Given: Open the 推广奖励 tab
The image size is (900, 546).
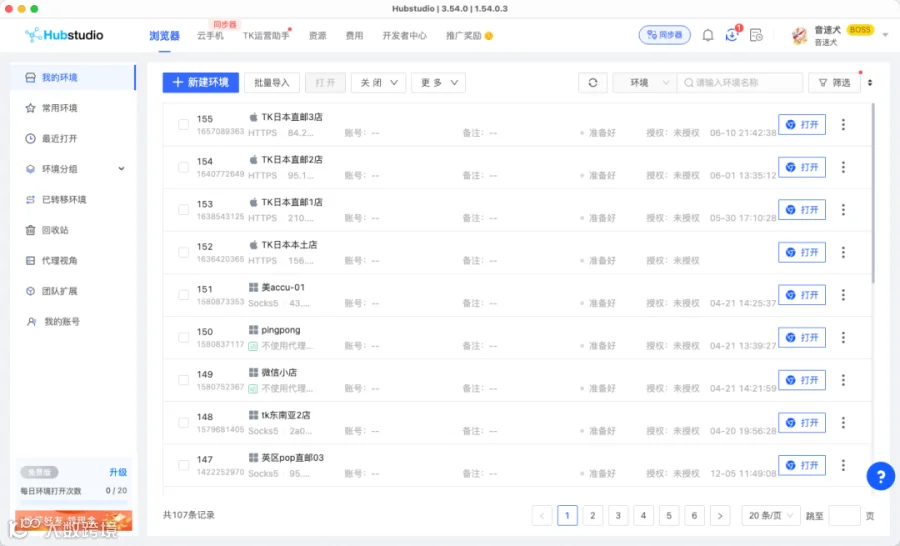Looking at the screenshot, I should [469, 36].
